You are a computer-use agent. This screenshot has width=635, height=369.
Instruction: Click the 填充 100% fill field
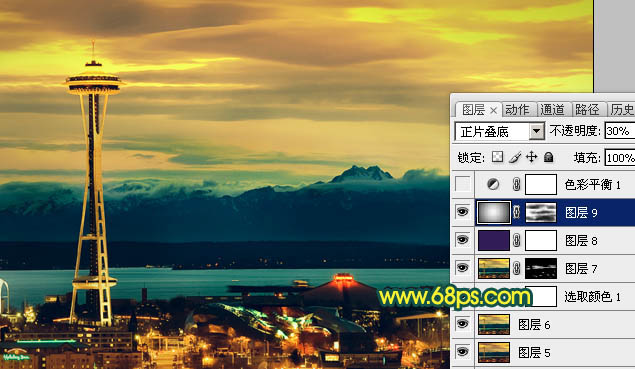[620, 158]
